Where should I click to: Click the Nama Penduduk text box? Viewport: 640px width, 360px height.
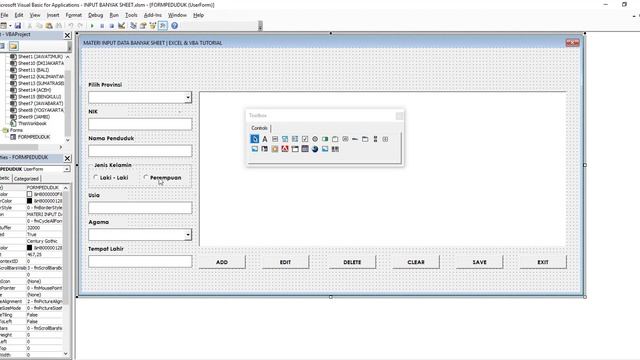(x=140, y=151)
